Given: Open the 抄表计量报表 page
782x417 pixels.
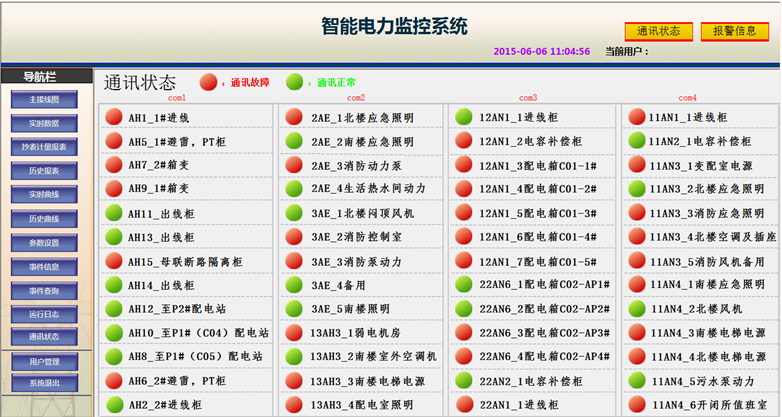Looking at the screenshot, I should click(44, 148).
